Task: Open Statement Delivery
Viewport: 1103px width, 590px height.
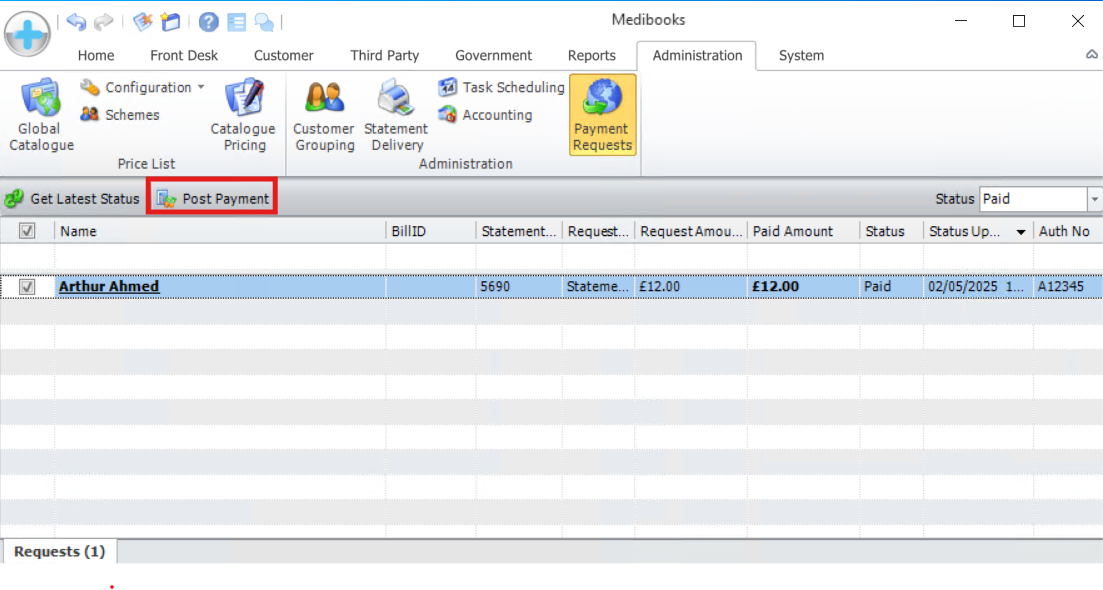Action: [x=395, y=115]
